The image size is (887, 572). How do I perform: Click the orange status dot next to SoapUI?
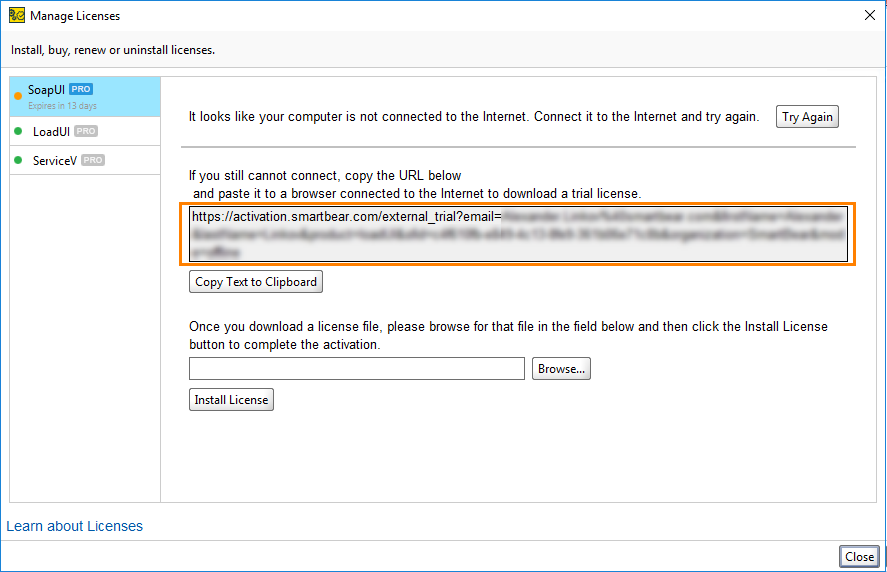[18, 96]
